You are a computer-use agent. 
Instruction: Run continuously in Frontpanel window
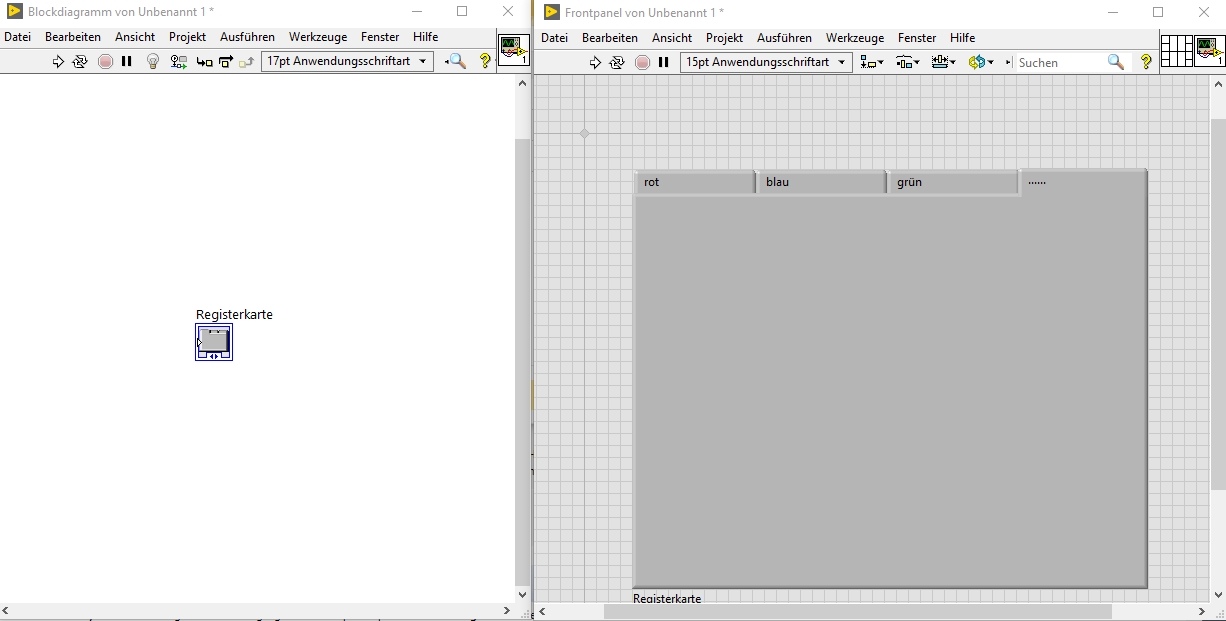617,62
